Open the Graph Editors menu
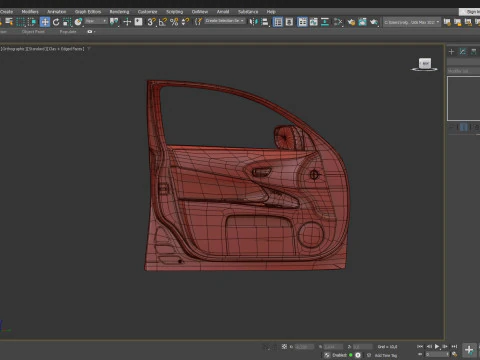 coord(88,12)
